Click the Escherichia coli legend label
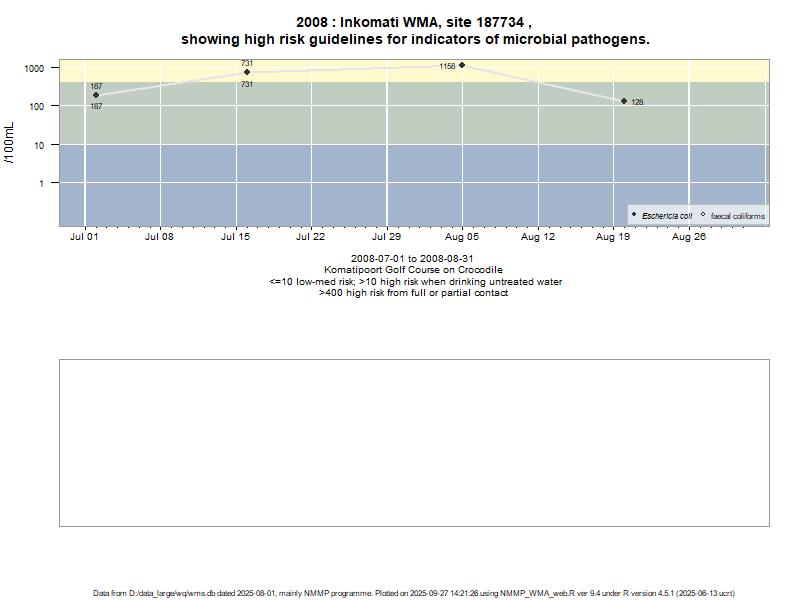Screen dimensions: 800x600 666,216
